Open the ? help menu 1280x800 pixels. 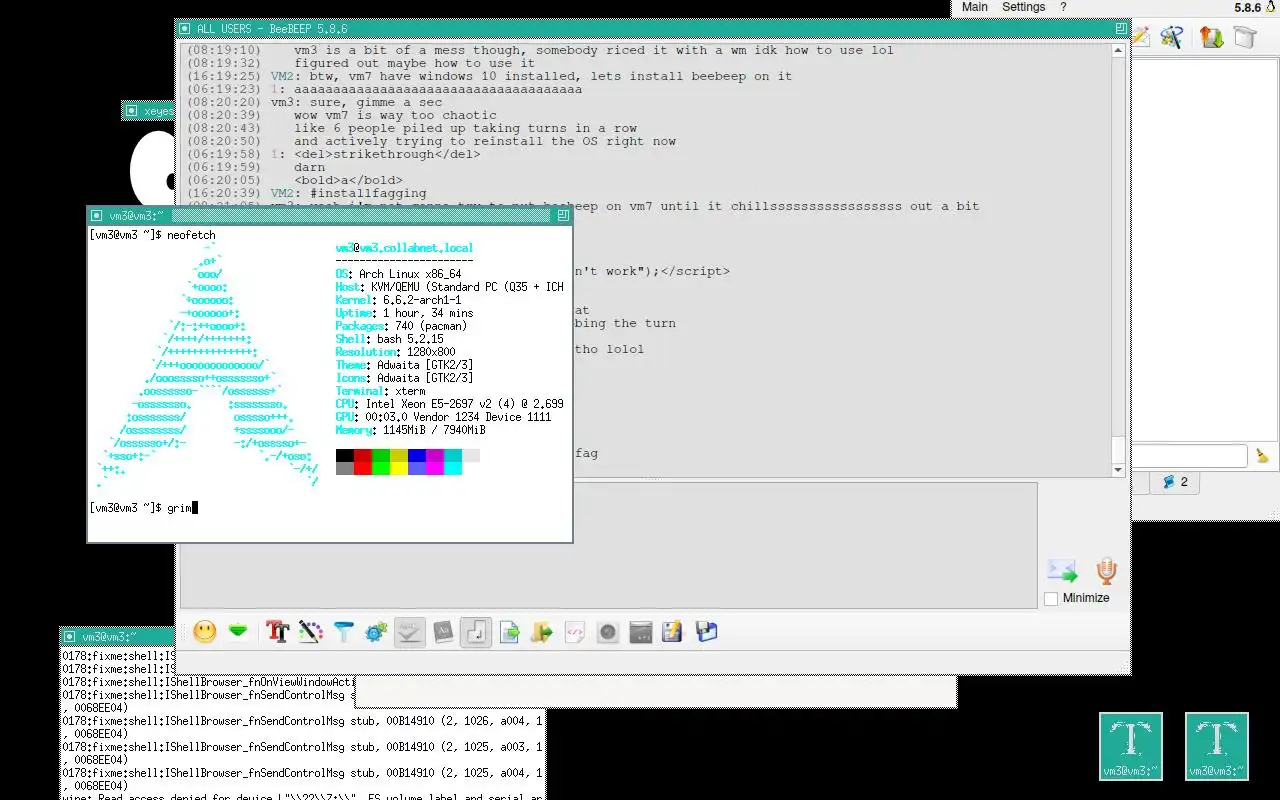coord(1063,7)
